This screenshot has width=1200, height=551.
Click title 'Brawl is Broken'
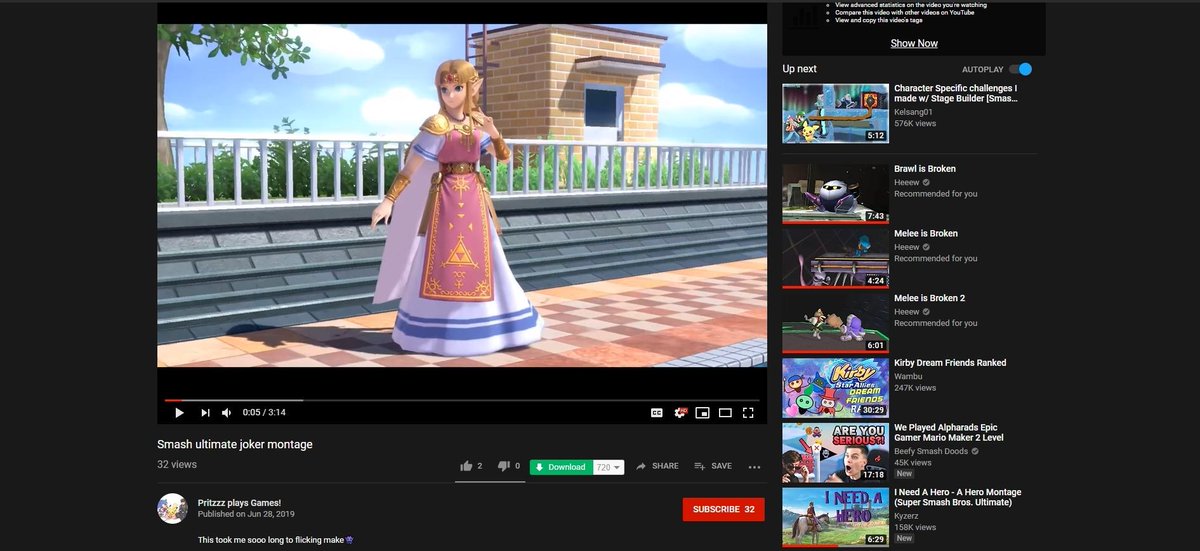(x=925, y=169)
